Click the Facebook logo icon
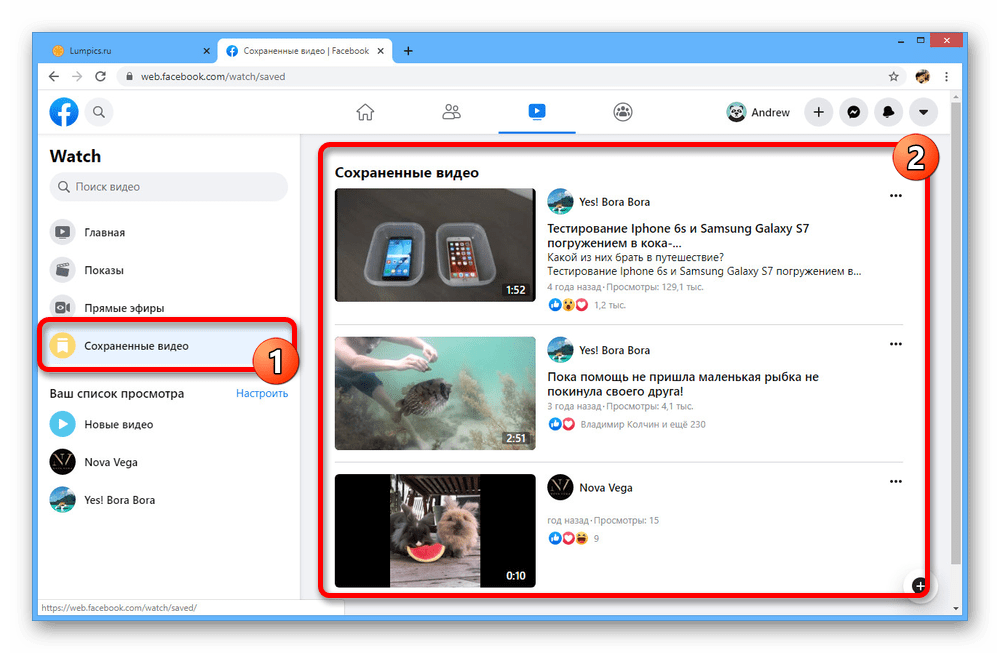 point(64,112)
